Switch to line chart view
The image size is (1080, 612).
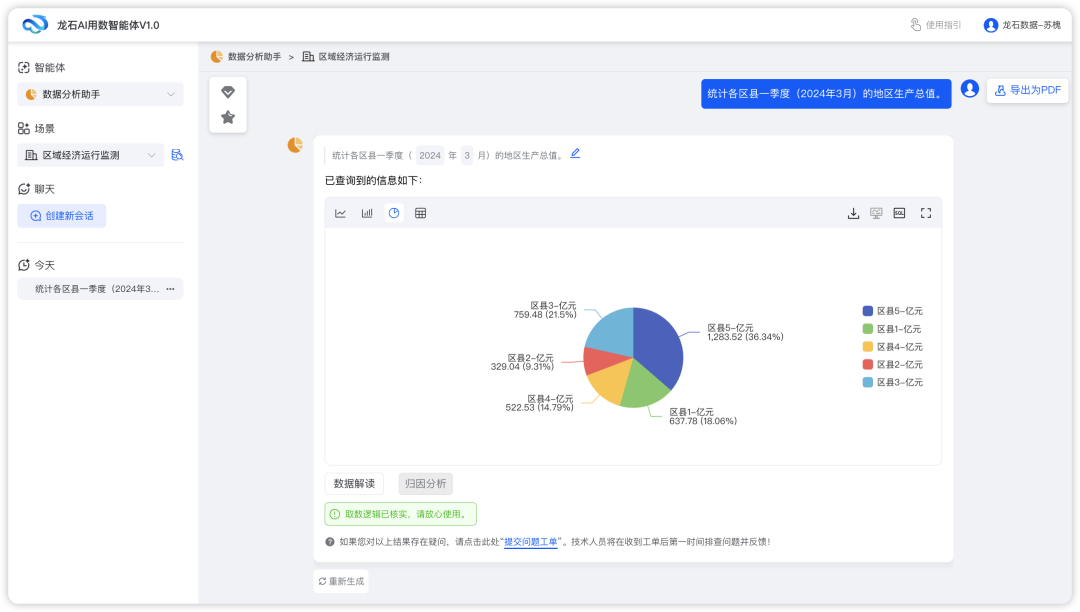click(340, 213)
